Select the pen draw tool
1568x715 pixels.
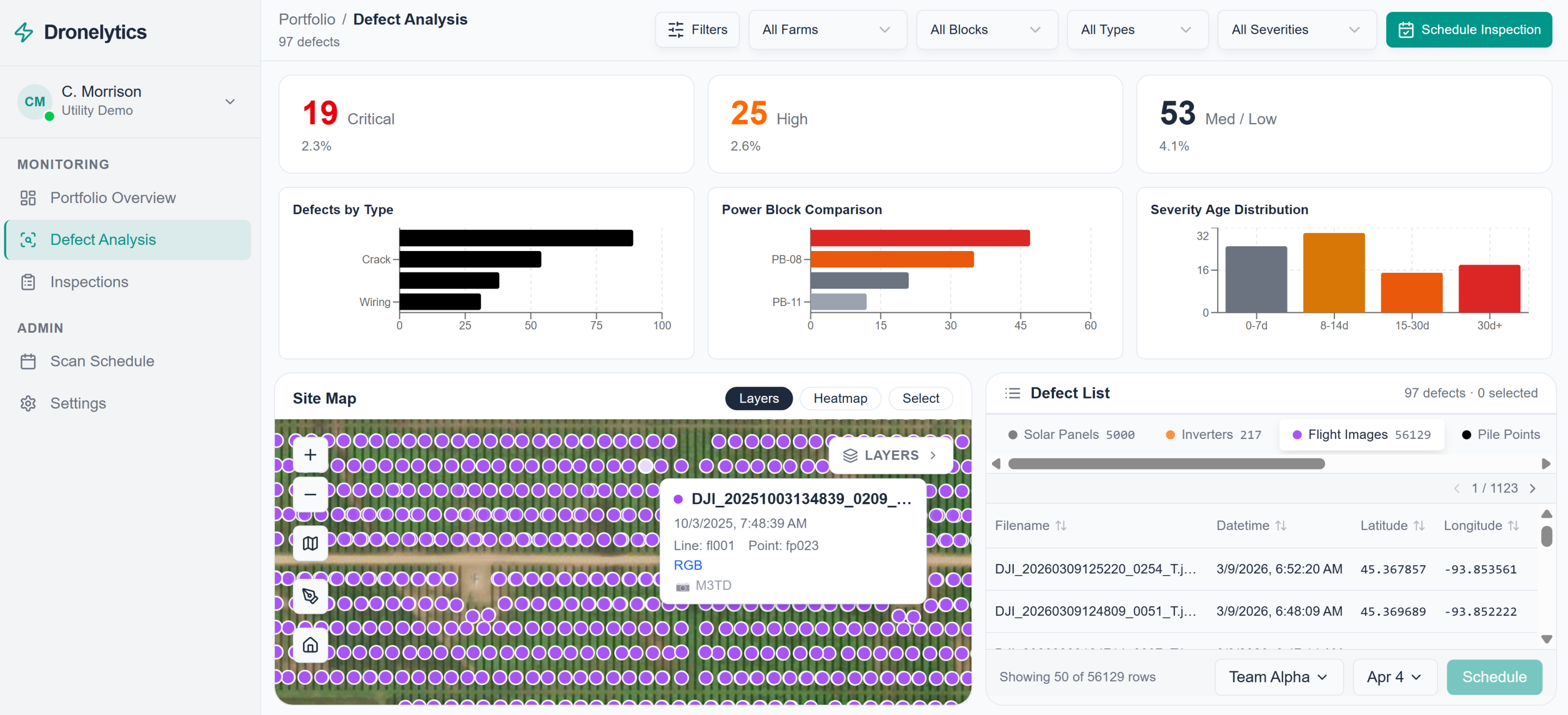(310, 595)
